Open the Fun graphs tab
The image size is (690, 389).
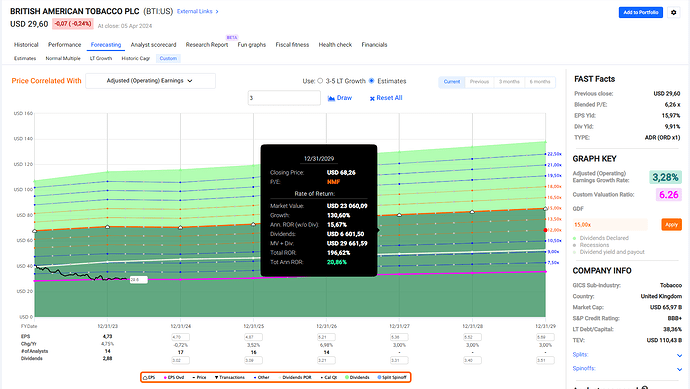[252, 45]
